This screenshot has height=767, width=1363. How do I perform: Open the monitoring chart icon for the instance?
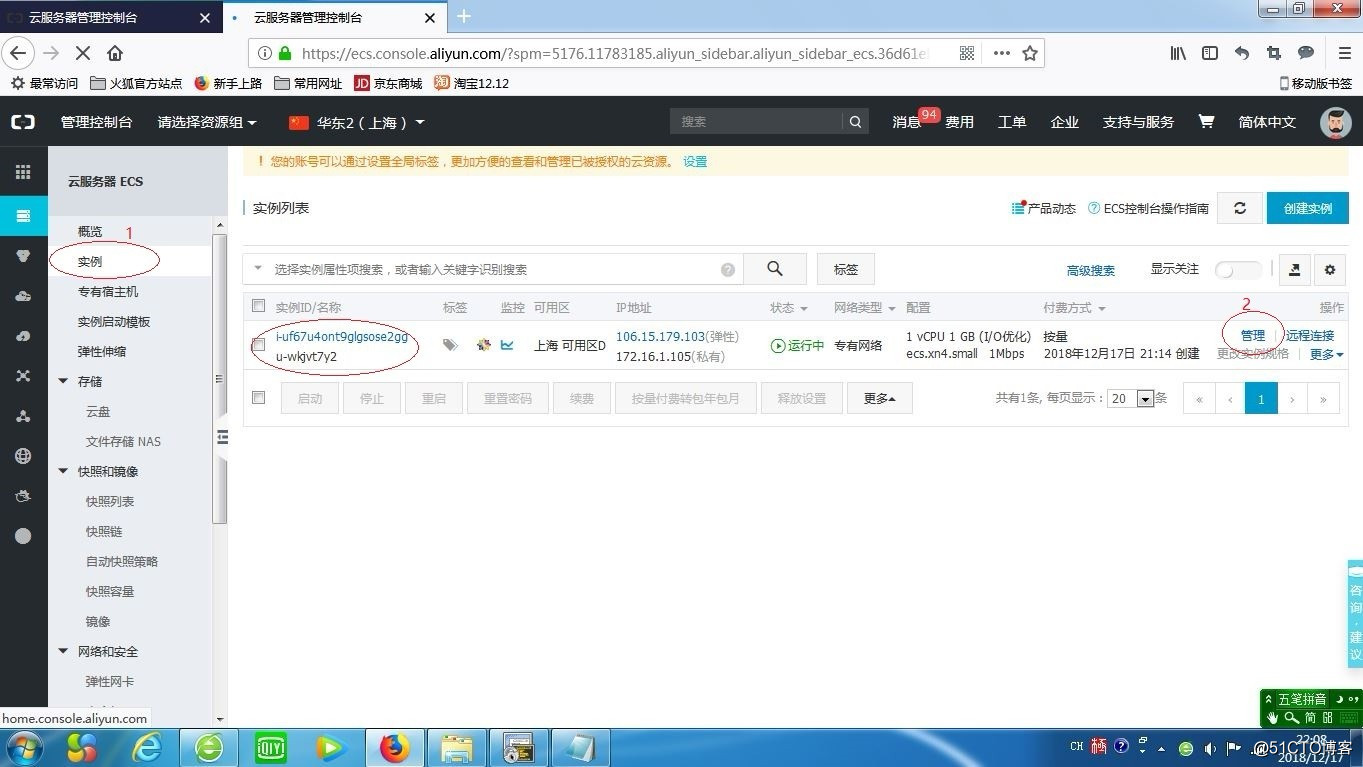[x=507, y=345]
